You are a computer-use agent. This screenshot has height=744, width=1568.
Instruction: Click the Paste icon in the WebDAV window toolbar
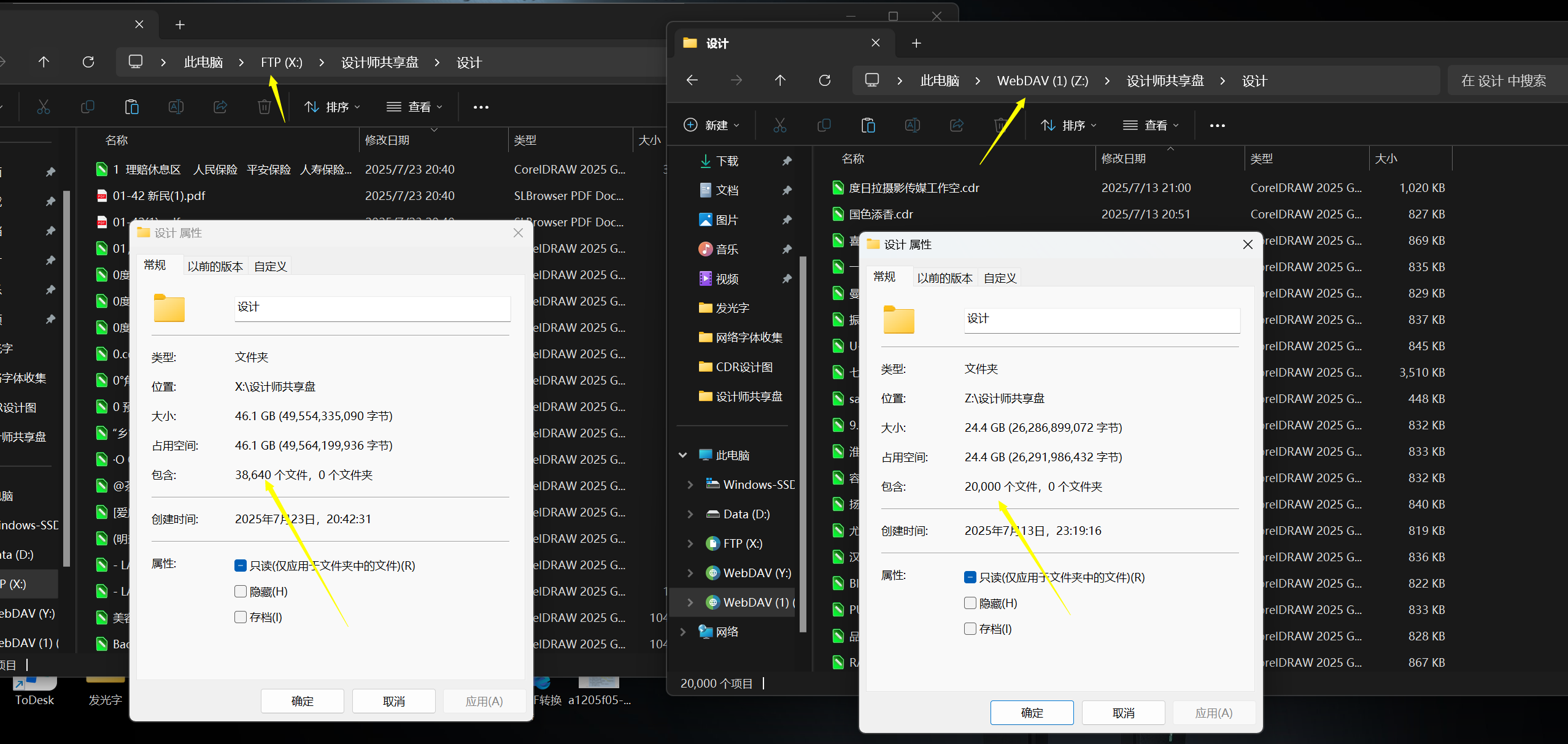868,125
